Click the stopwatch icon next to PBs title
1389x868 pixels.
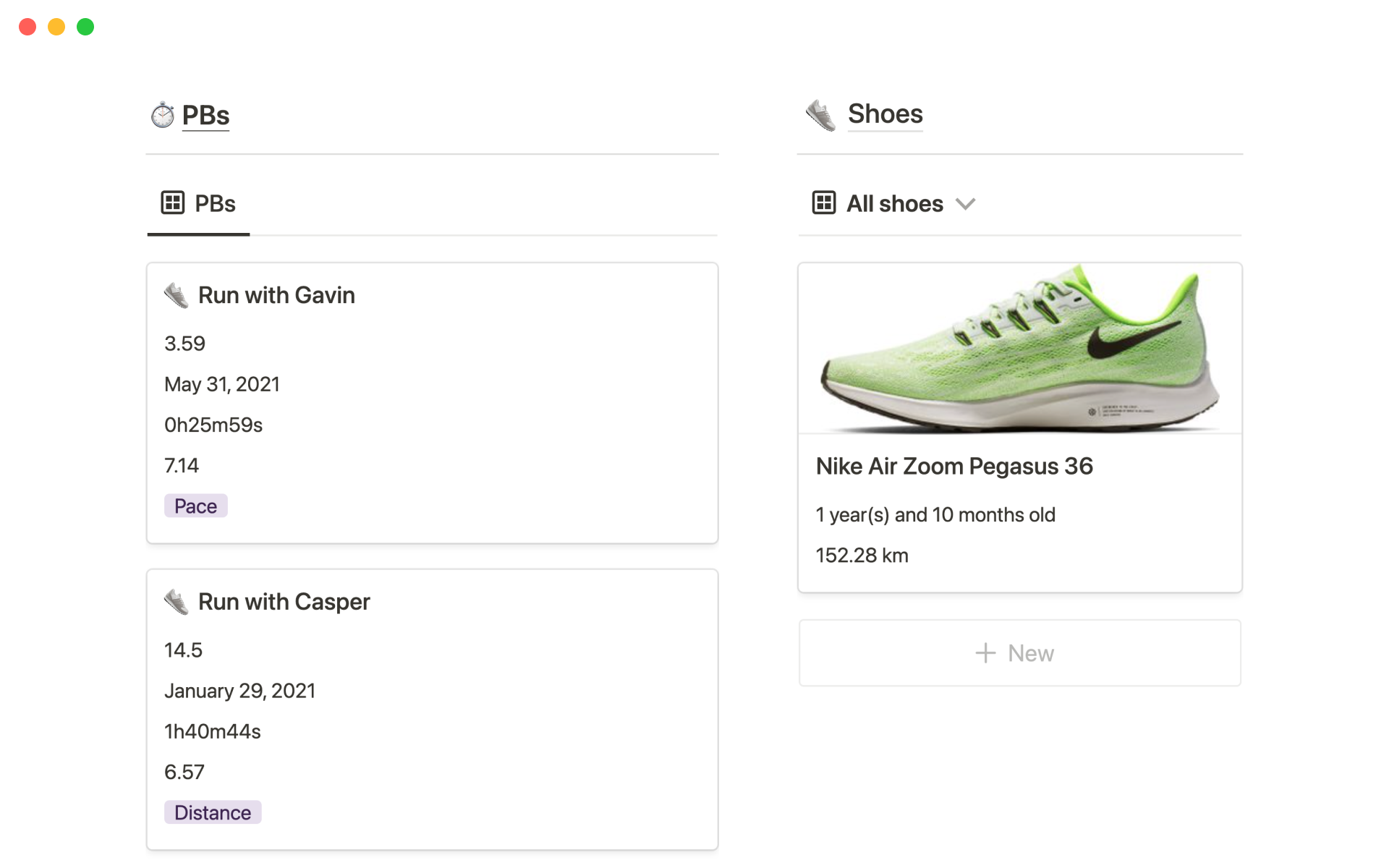tap(162, 114)
